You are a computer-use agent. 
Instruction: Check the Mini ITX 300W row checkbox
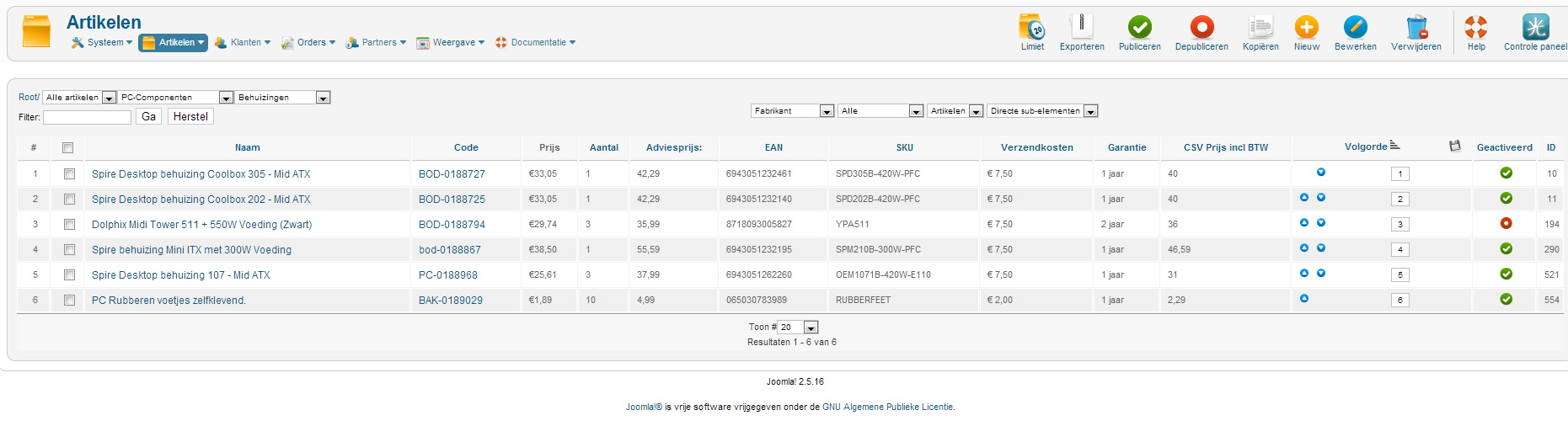click(69, 250)
